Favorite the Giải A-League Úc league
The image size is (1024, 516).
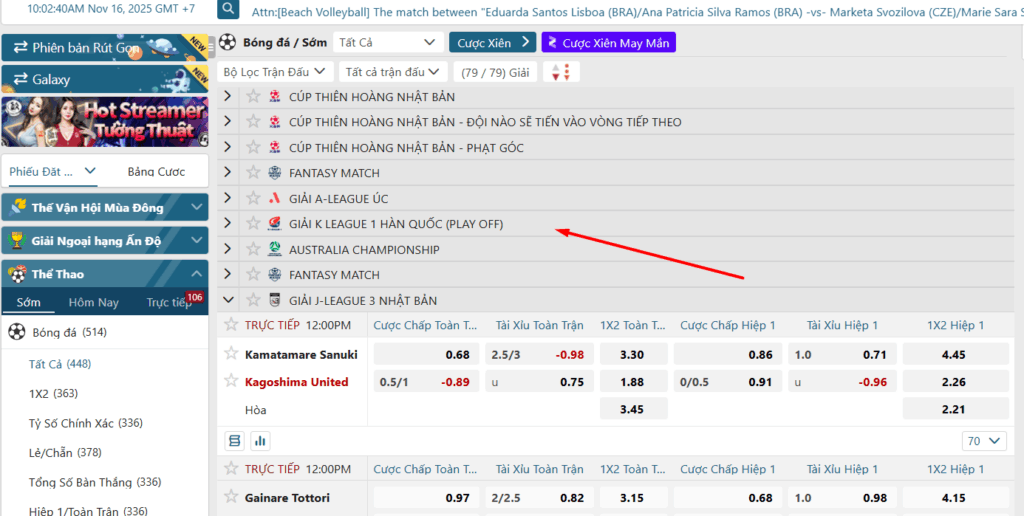point(253,198)
